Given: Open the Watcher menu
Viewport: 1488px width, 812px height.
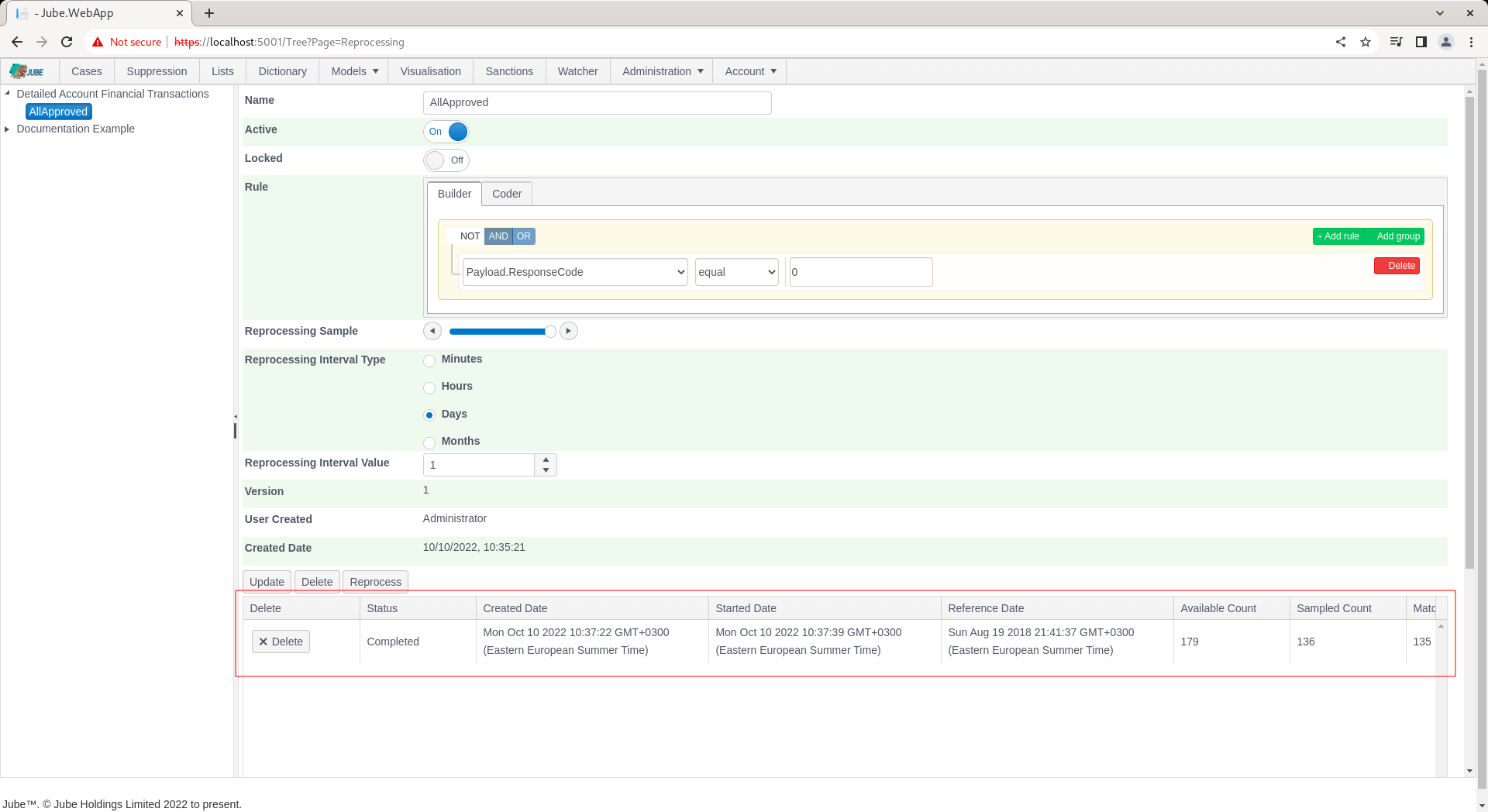Looking at the screenshot, I should (577, 71).
